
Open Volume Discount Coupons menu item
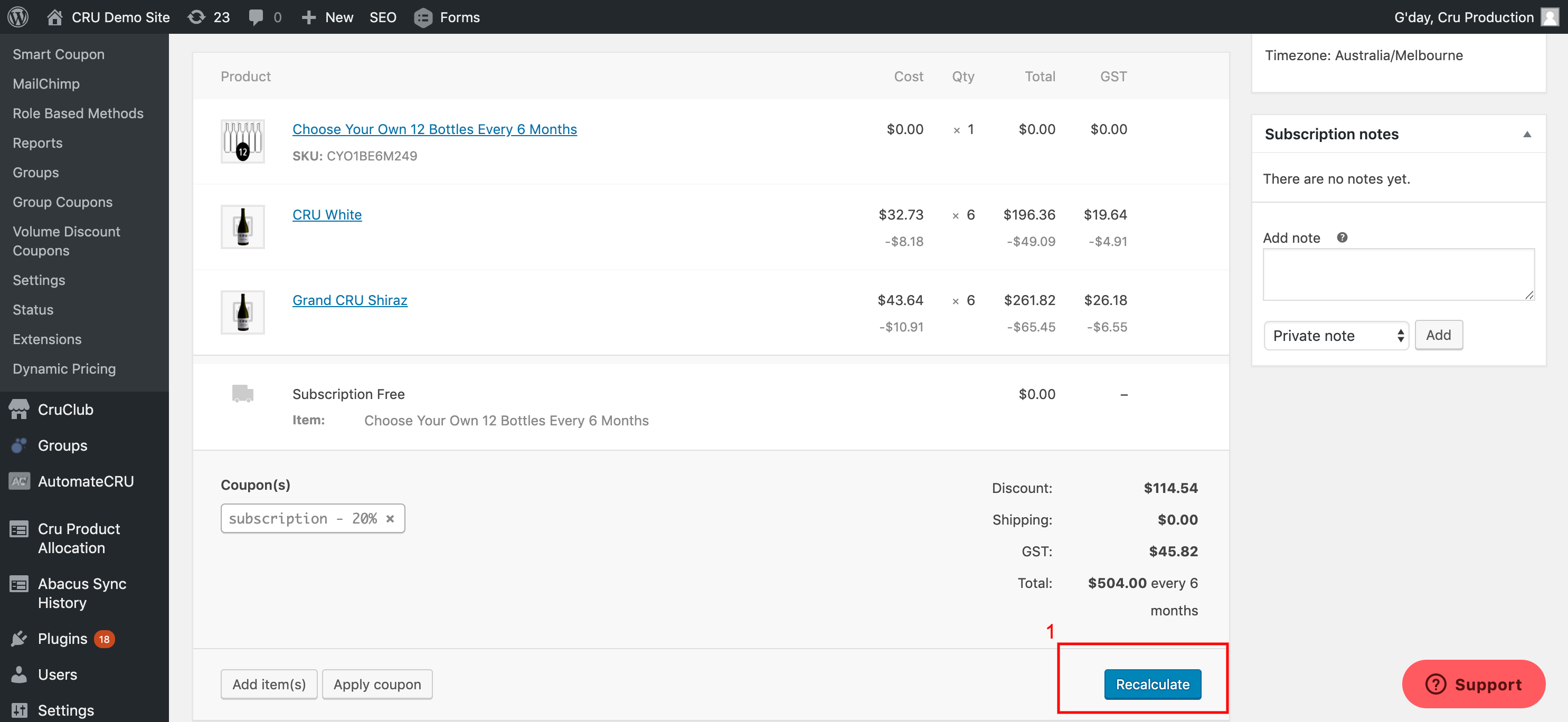(x=67, y=241)
